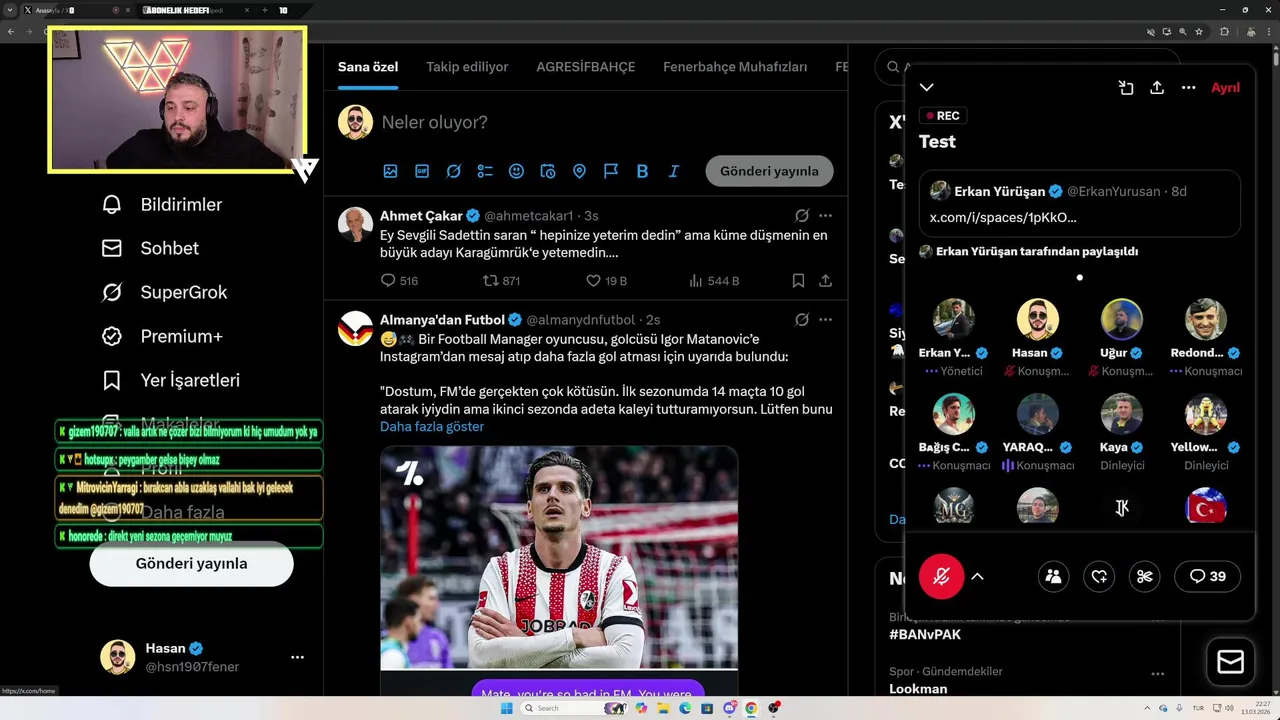The image size is (1280, 720).
Task: Expand microphone options caret
Action: pos(978,576)
